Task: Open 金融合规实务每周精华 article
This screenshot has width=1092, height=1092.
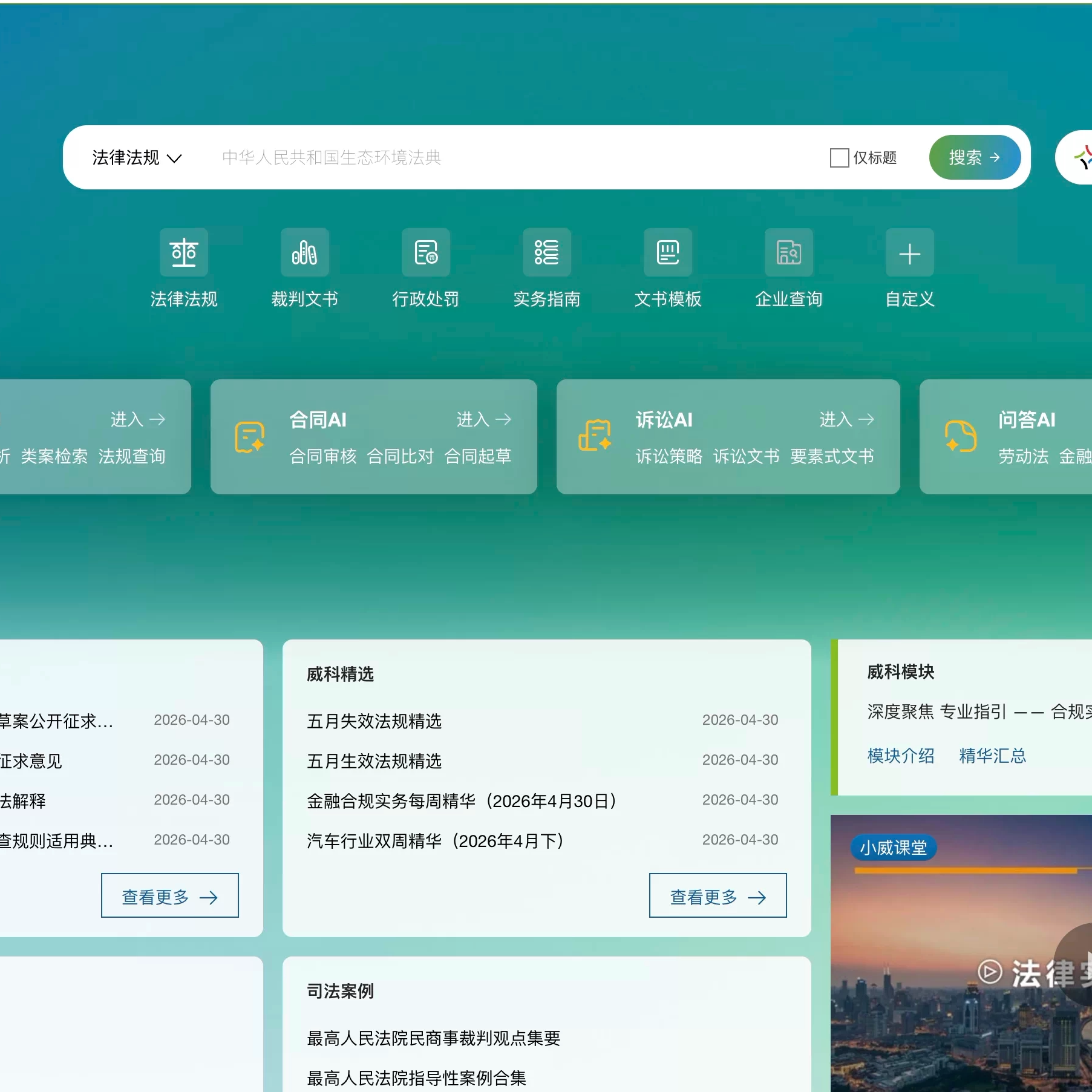Action: pos(463,800)
